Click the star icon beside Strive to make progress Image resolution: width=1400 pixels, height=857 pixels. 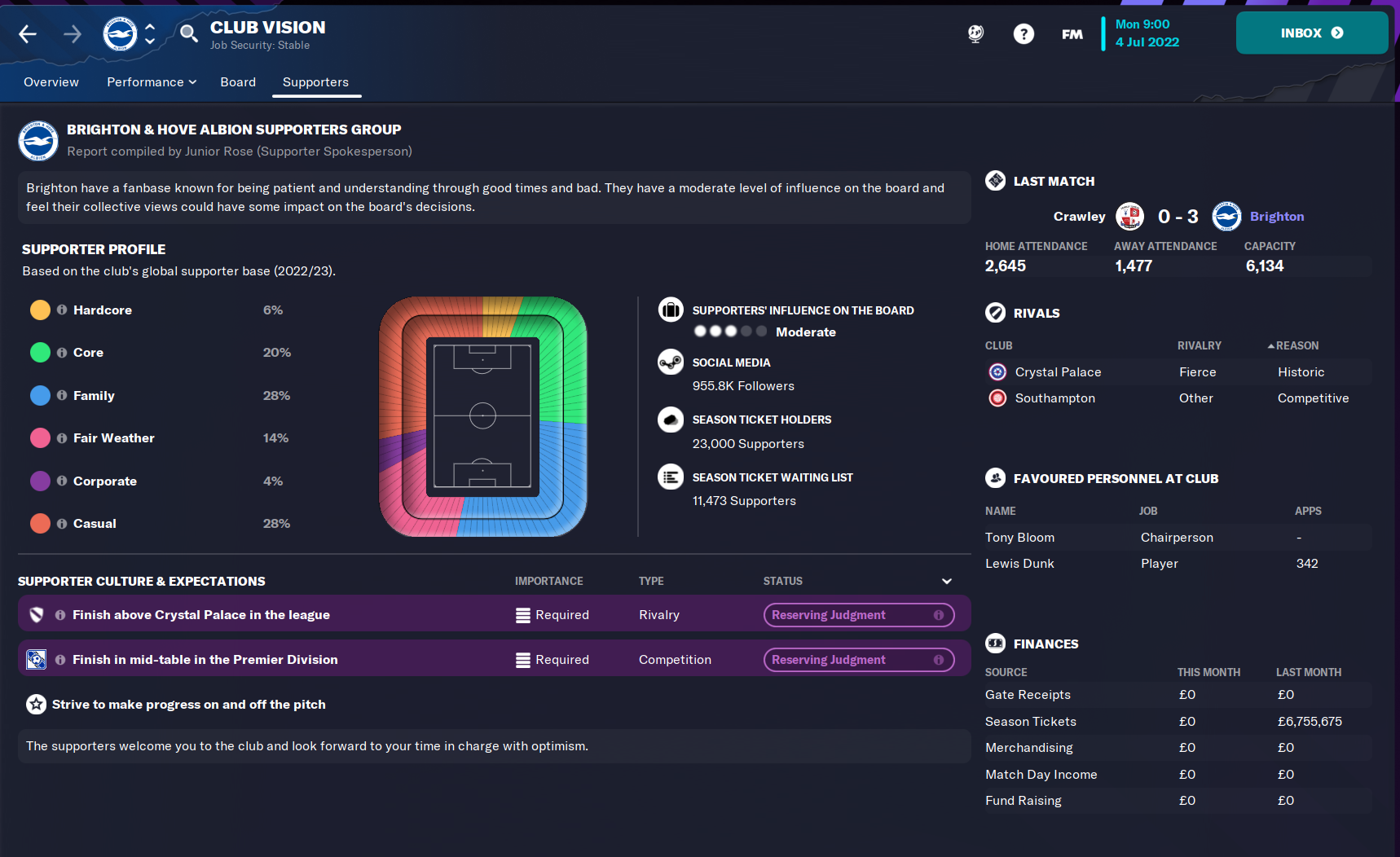click(36, 704)
